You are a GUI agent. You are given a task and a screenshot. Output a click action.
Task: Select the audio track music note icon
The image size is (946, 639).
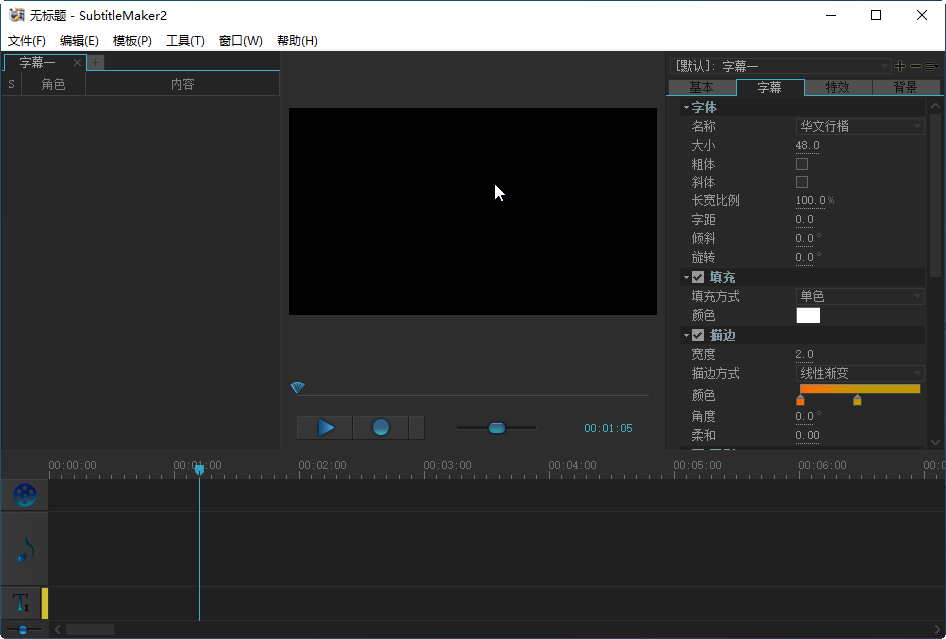point(25,549)
